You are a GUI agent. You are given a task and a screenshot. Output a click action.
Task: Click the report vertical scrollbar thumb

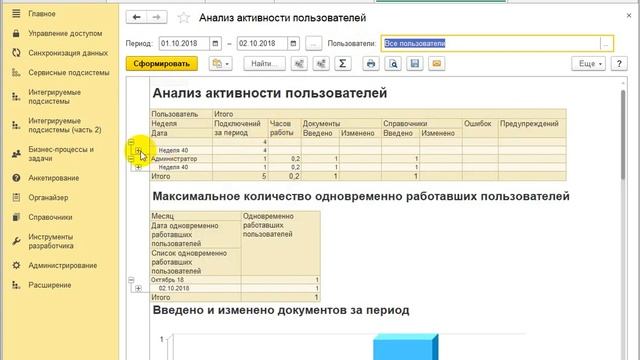pos(623,135)
